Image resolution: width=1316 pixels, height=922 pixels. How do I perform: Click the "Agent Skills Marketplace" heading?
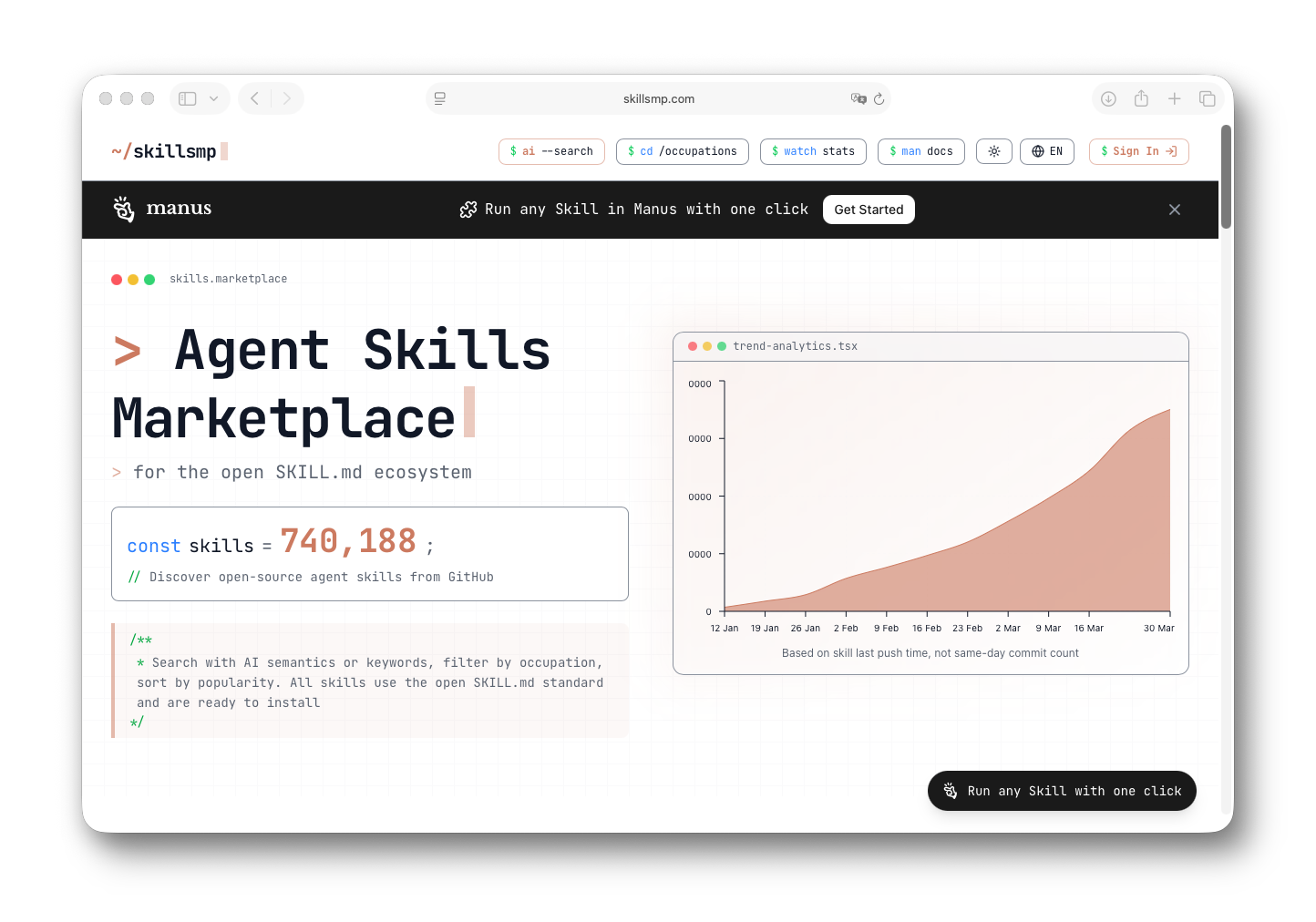click(x=332, y=384)
